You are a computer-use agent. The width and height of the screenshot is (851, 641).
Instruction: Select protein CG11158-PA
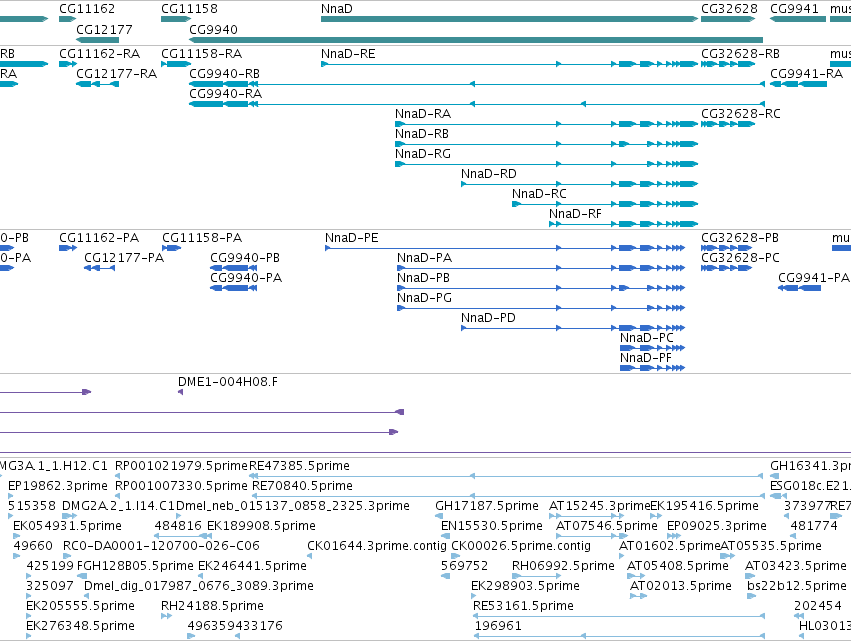[x=172, y=248]
